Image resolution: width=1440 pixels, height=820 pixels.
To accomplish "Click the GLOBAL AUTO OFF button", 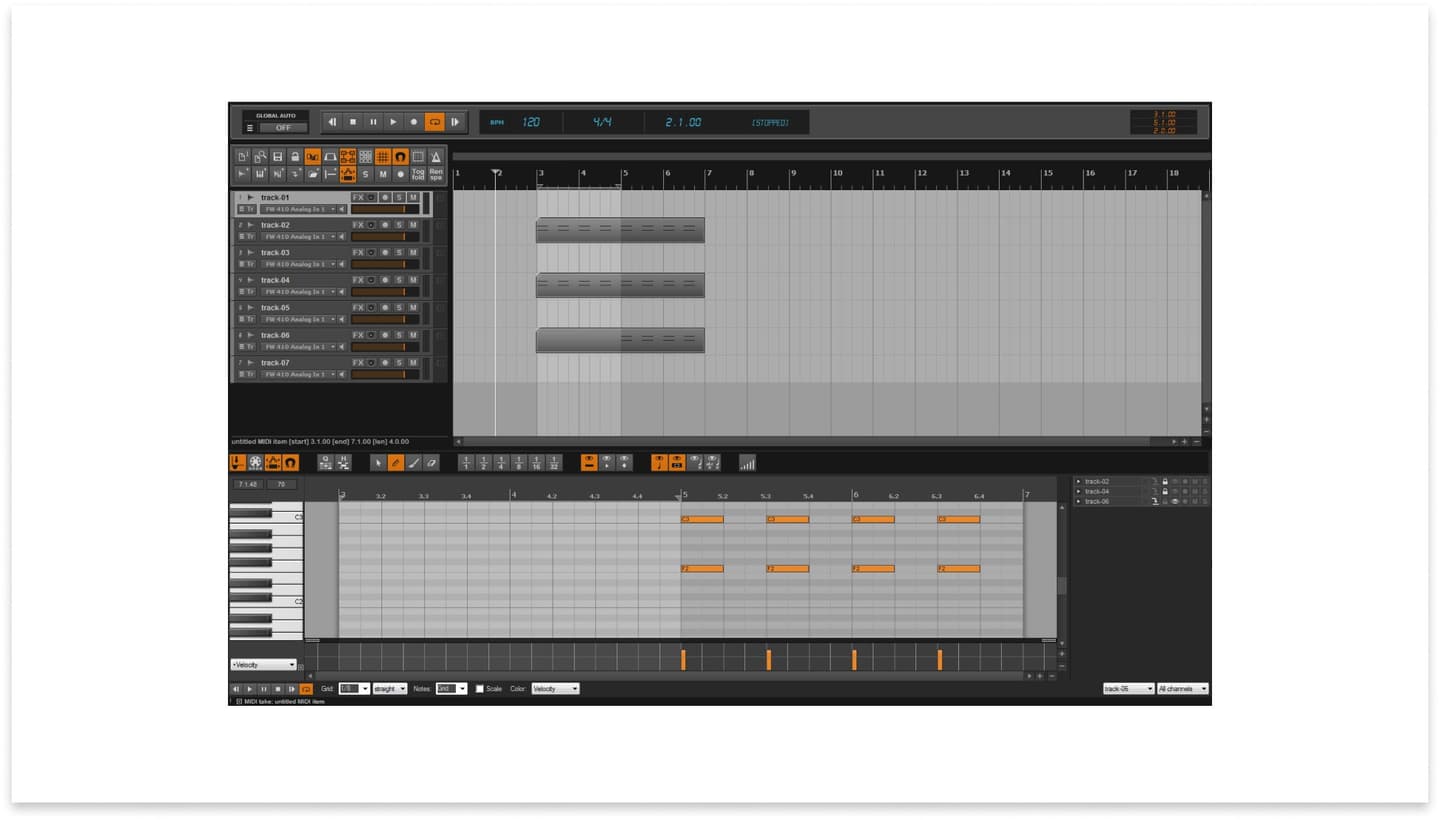I will (283, 127).
